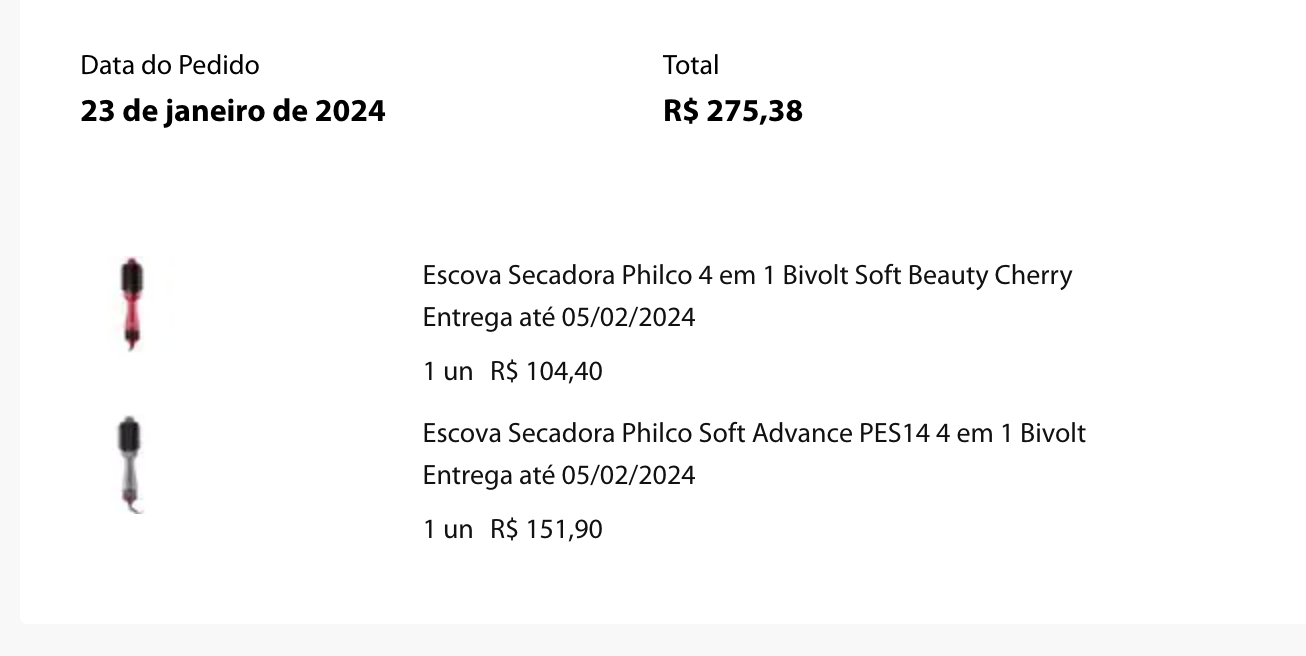Viewport: 1306px width, 656px height.
Task: Click the "PES14" model code text
Action: point(894,433)
